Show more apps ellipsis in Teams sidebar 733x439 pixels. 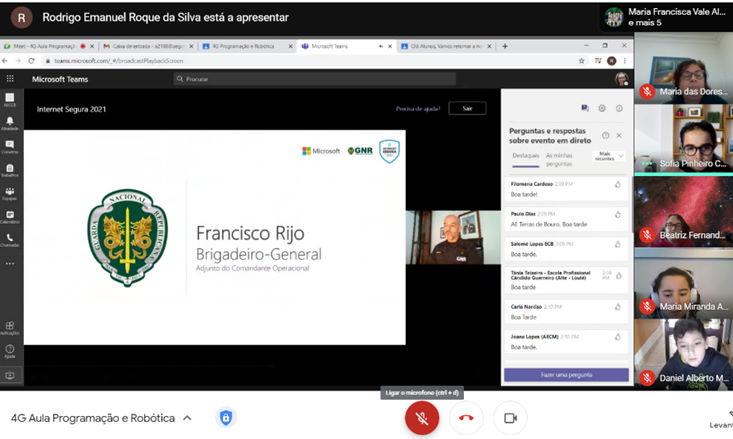tap(10, 264)
